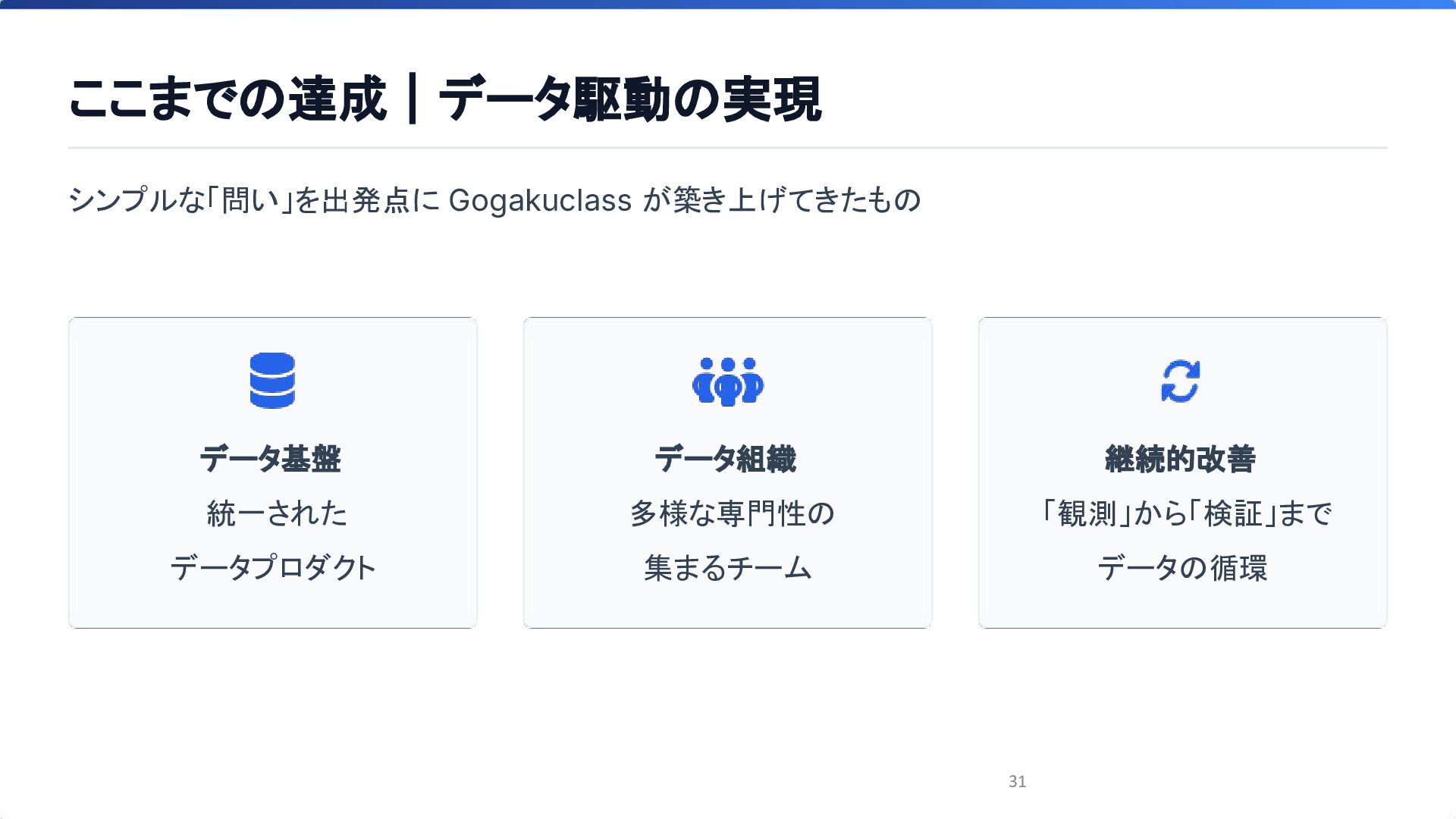Click the text データプロダクト
1456x819 pixels.
point(273,568)
